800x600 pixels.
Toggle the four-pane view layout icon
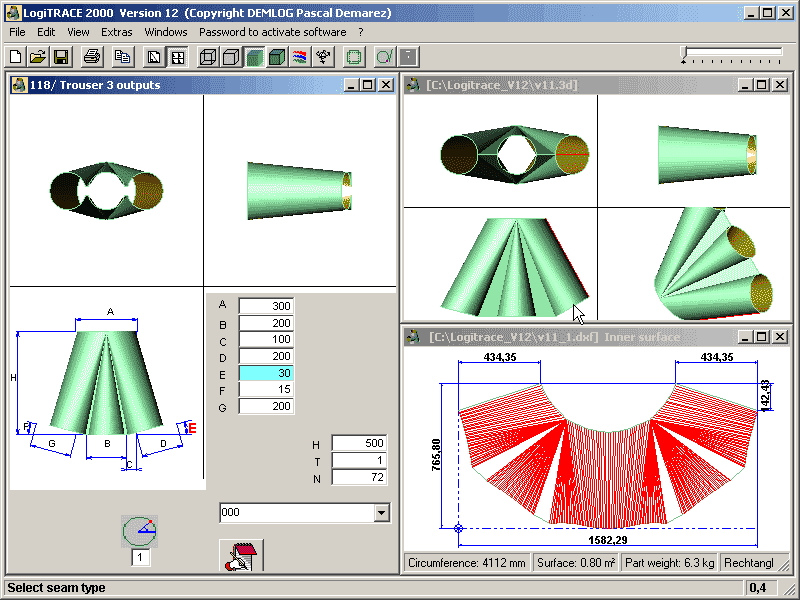tap(178, 57)
